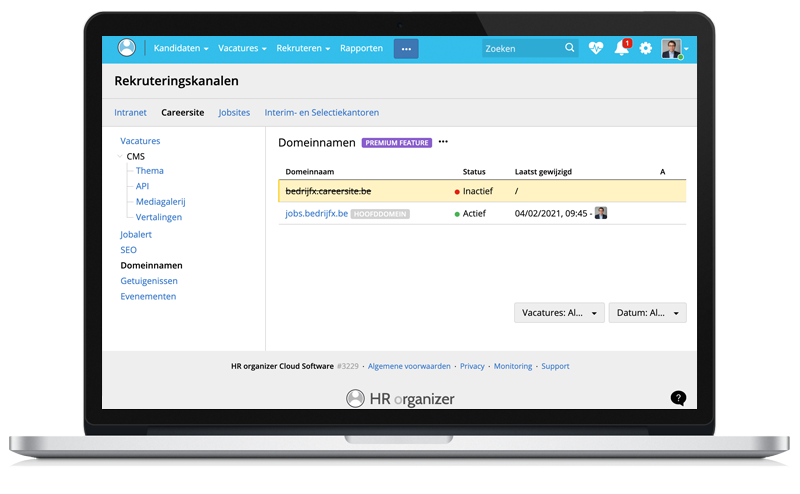The height and width of the screenshot is (494, 800).
Task: Open the Algemene voorwaarden footer link
Action: coord(409,366)
